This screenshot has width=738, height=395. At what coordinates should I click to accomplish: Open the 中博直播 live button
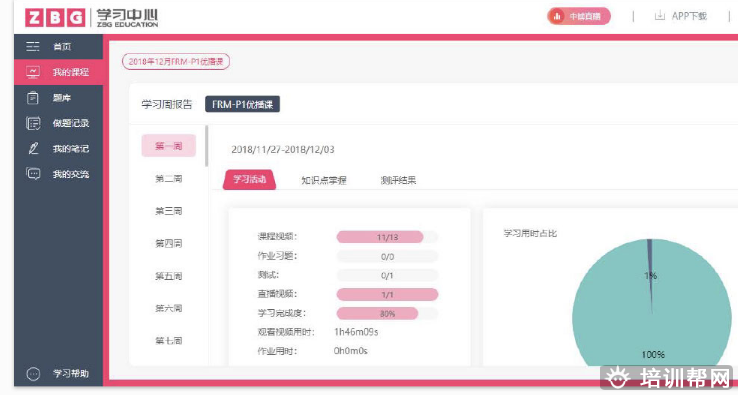coord(578,16)
